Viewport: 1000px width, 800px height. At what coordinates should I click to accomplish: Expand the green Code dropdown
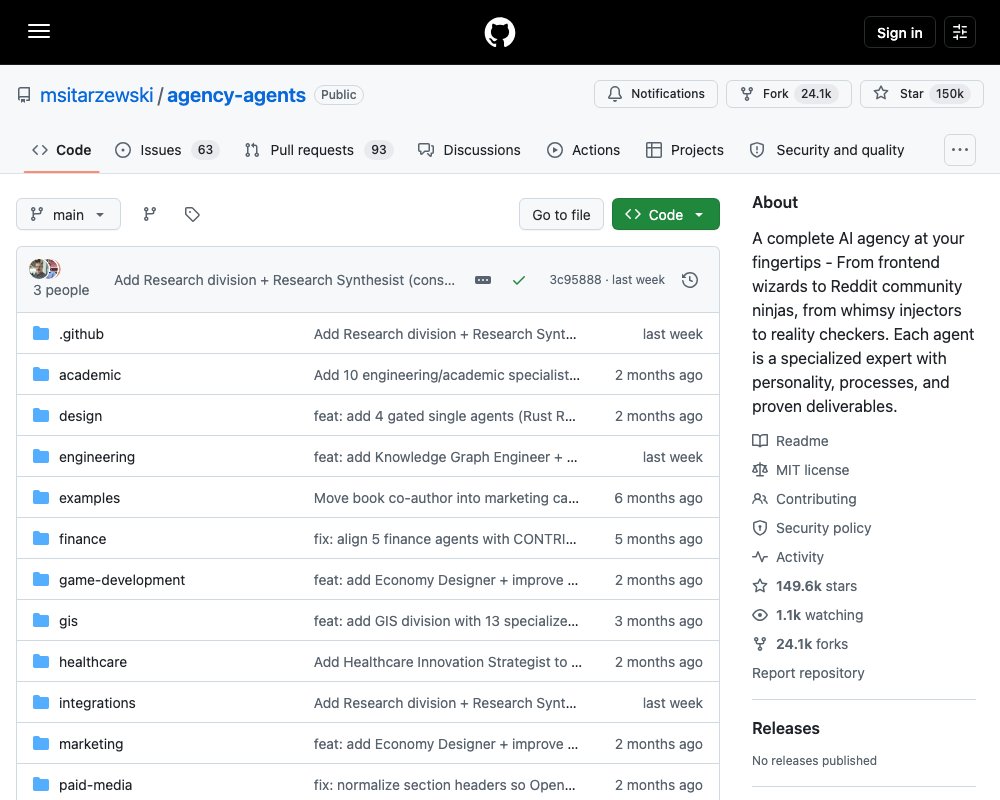click(666, 214)
